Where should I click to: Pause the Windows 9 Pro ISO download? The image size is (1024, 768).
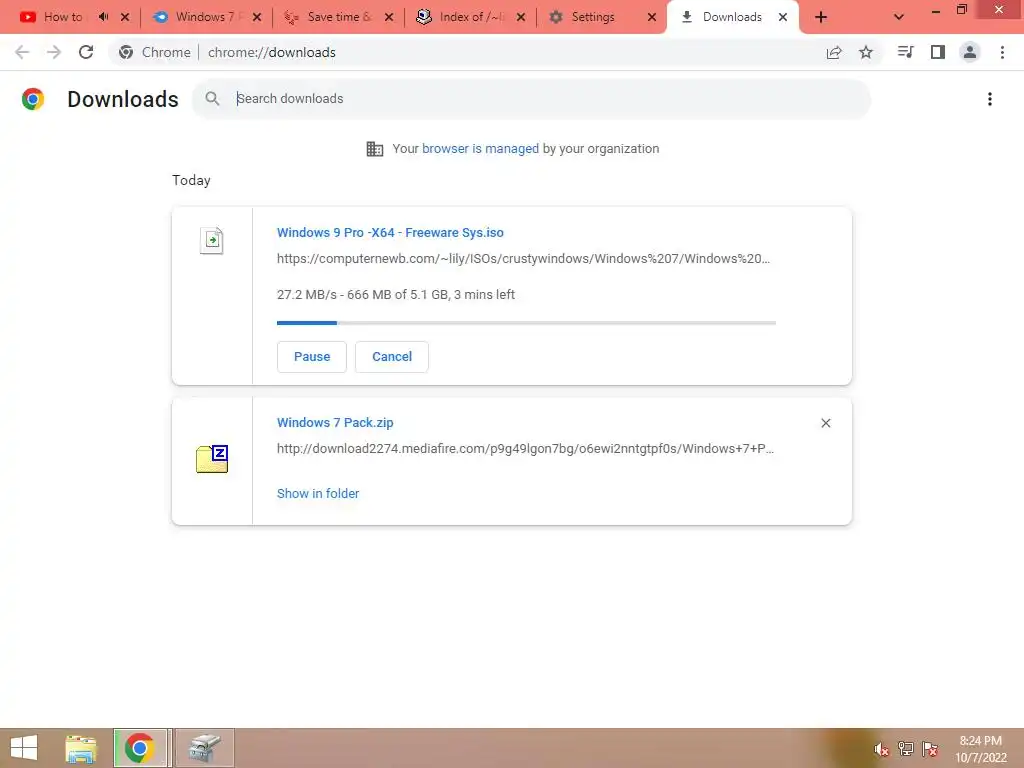(x=312, y=357)
